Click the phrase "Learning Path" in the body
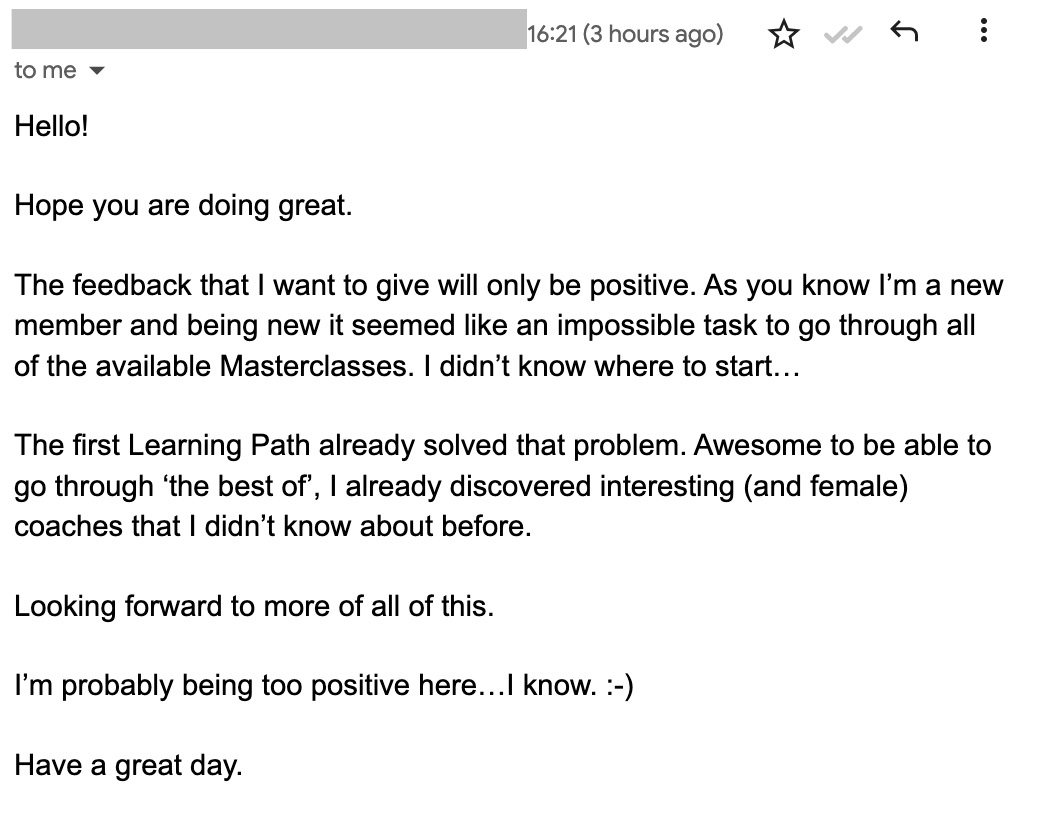 (x=218, y=446)
